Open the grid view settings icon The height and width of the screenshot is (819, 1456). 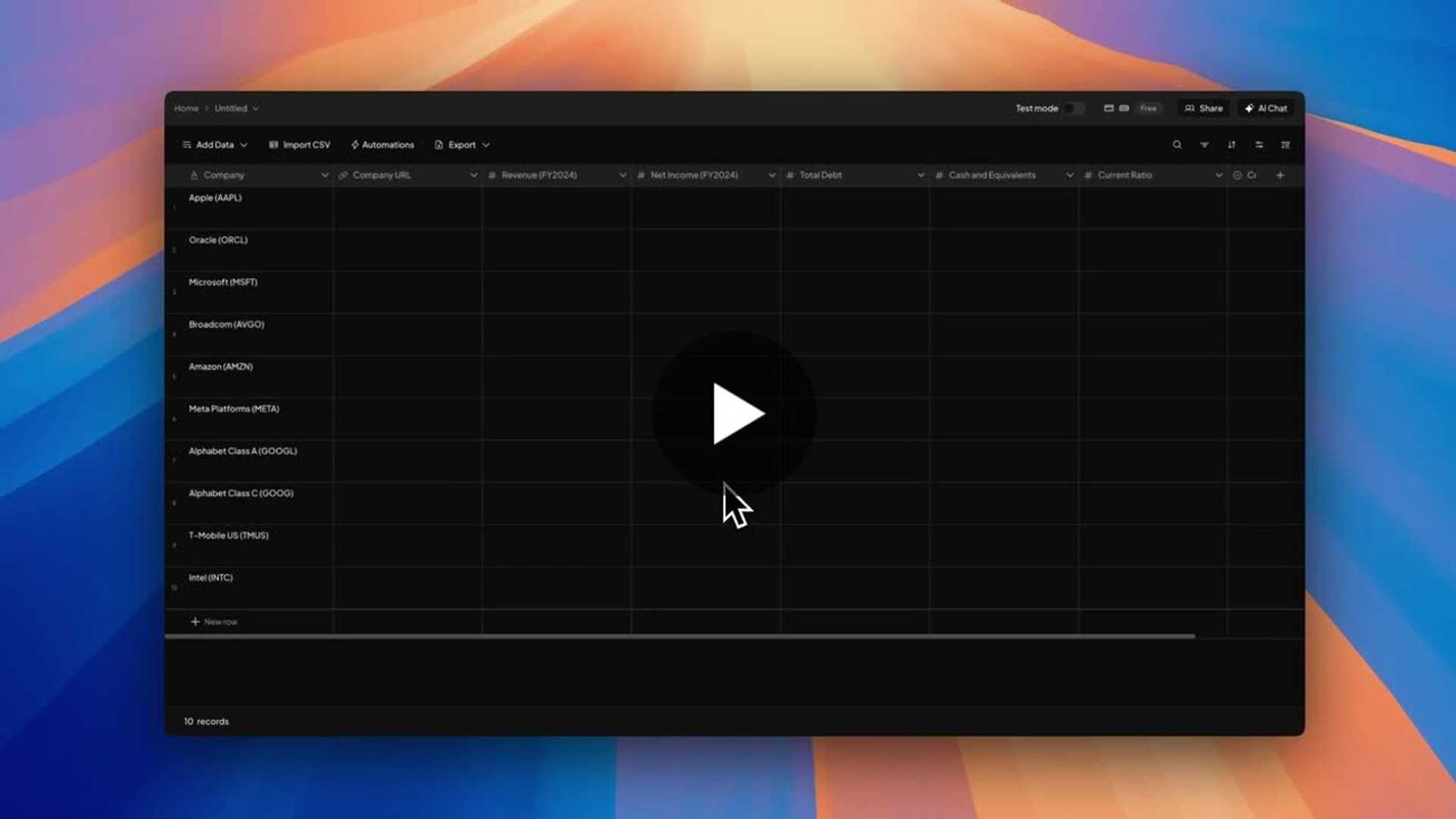point(1285,144)
